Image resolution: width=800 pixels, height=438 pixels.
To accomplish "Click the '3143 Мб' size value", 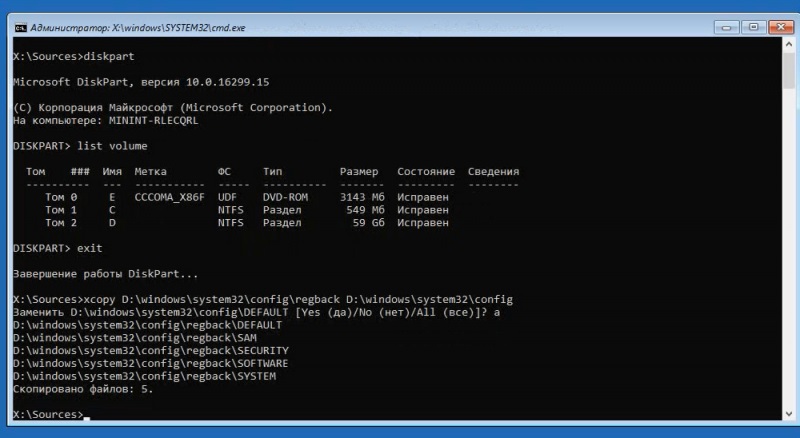I will [362, 197].
